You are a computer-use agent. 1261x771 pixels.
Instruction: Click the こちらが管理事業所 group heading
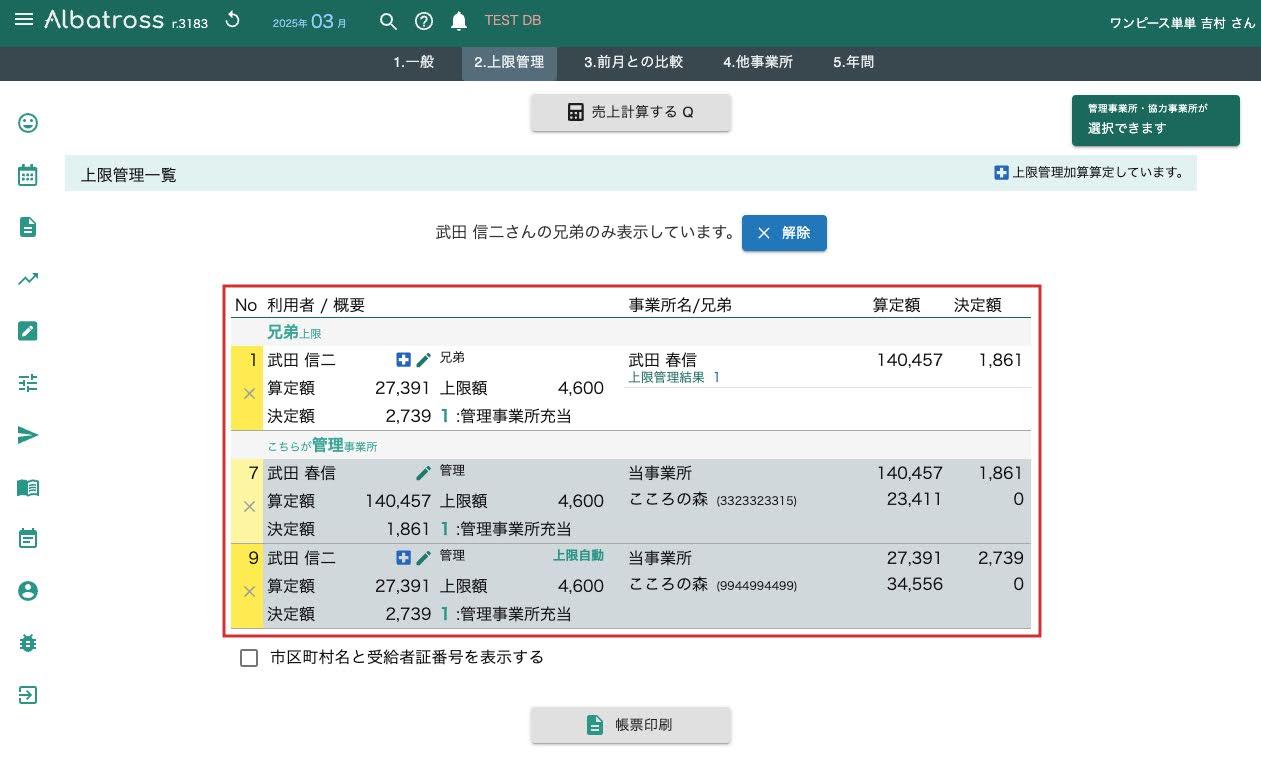coord(322,446)
